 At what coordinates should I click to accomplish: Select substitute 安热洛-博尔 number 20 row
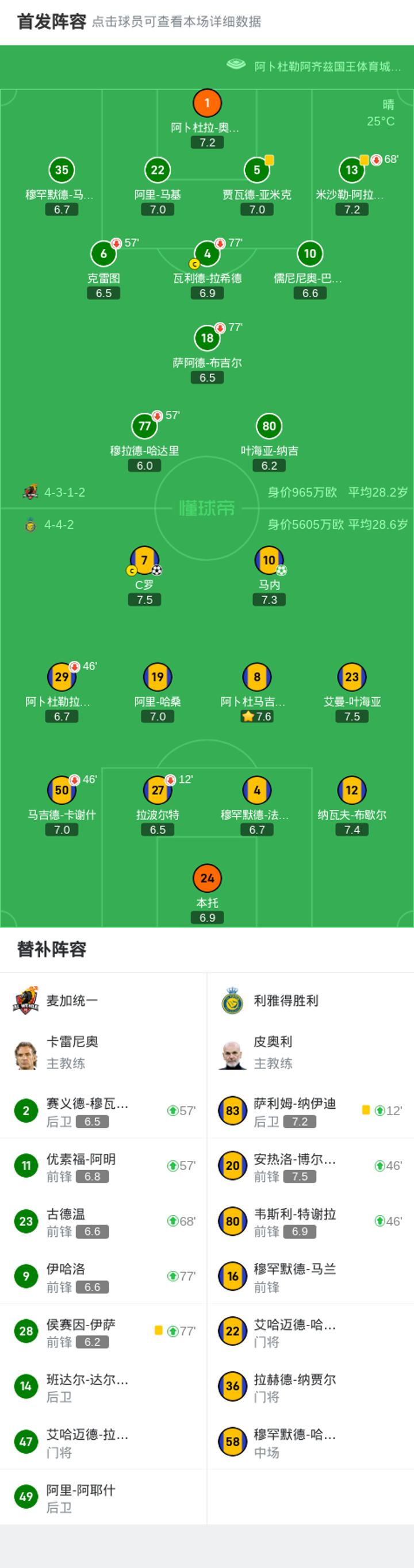[x=310, y=1166]
